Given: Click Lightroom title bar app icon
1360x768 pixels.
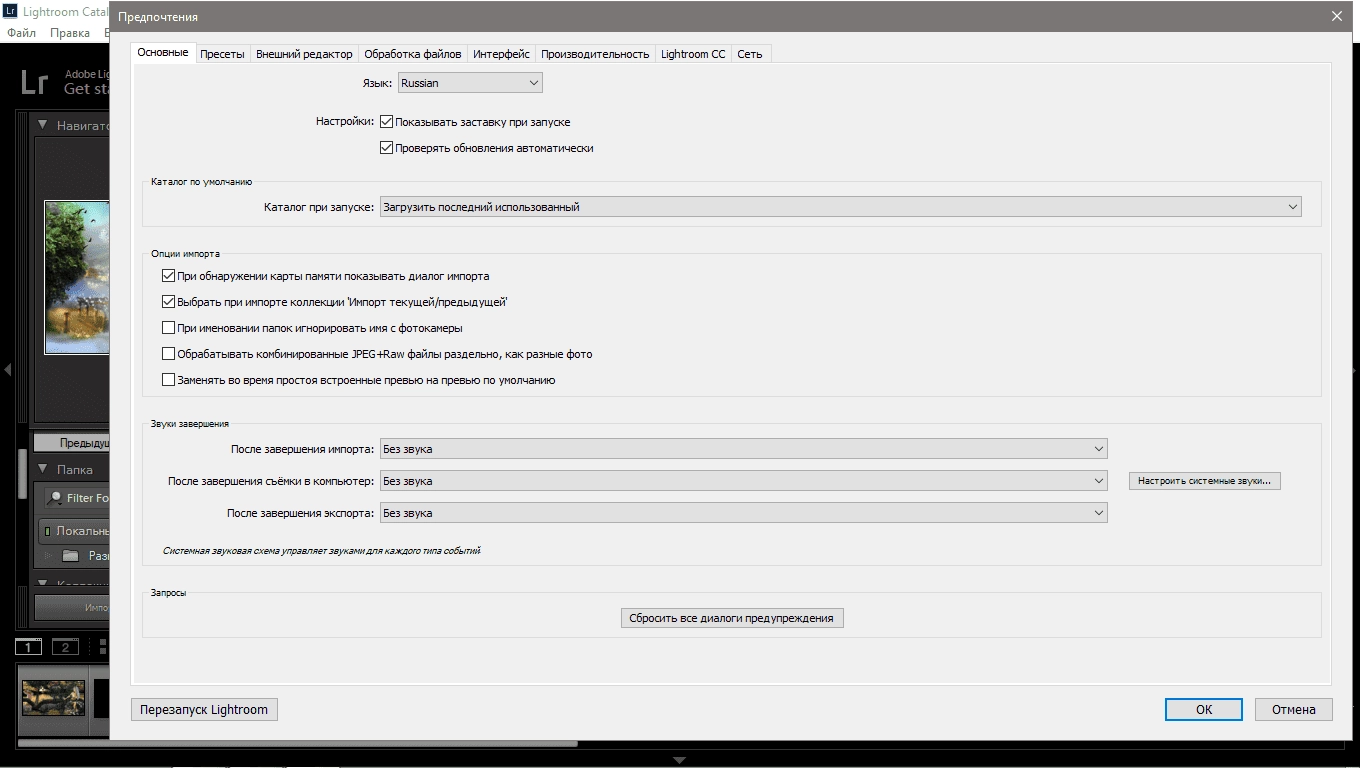Looking at the screenshot, I should [x=10, y=10].
